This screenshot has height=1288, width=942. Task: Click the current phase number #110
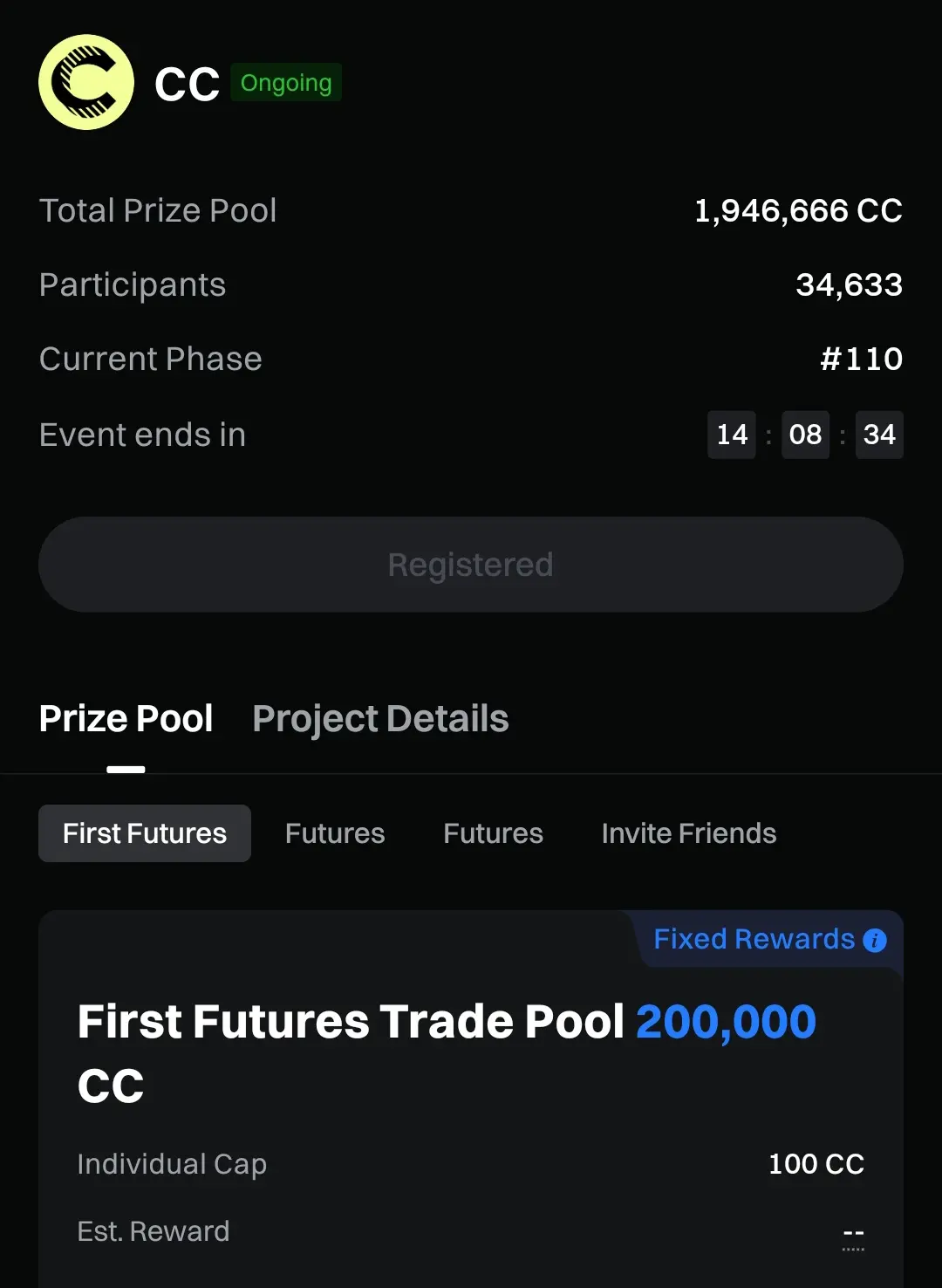(x=861, y=359)
